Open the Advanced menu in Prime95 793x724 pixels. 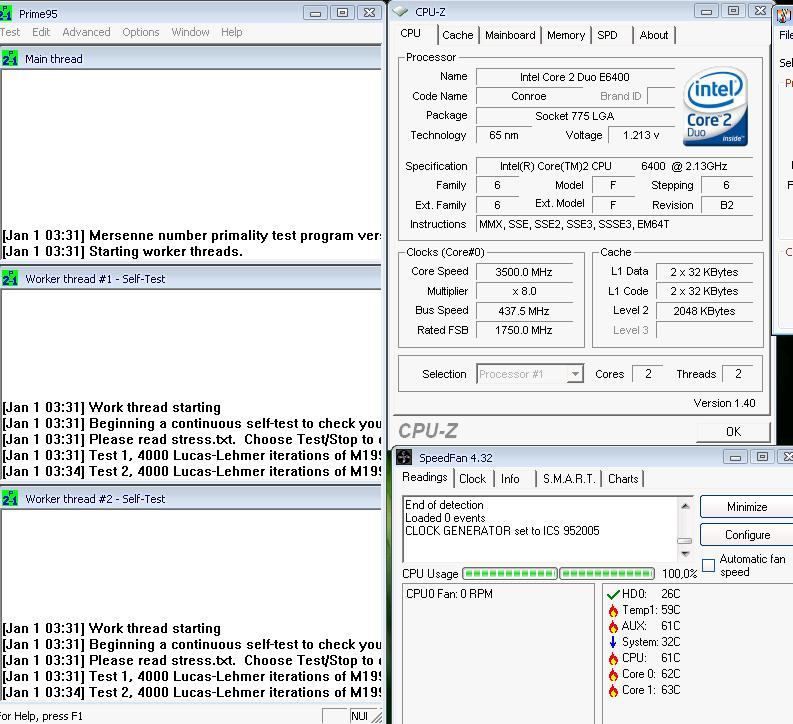[86, 32]
